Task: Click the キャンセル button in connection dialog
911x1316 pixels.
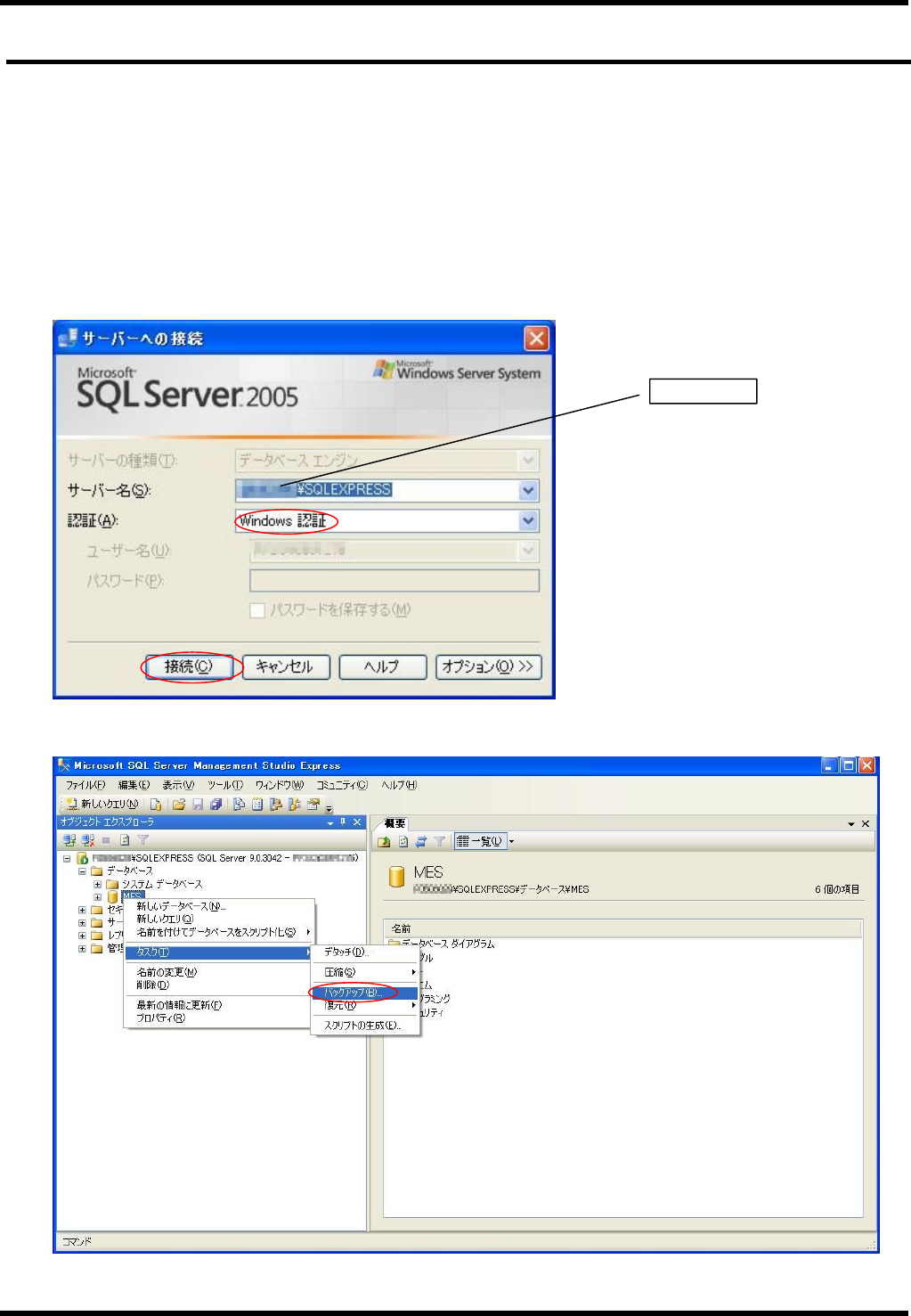Action: [x=286, y=666]
